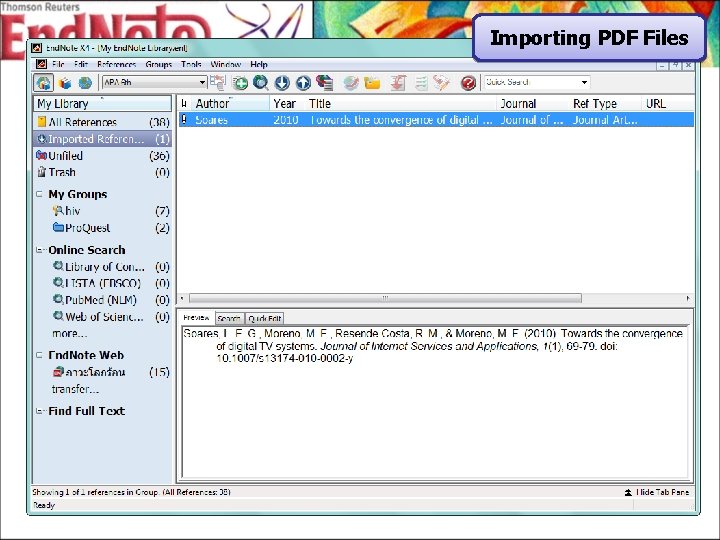Click the Export up-arrow icon
720x540 pixels.
tap(303, 83)
